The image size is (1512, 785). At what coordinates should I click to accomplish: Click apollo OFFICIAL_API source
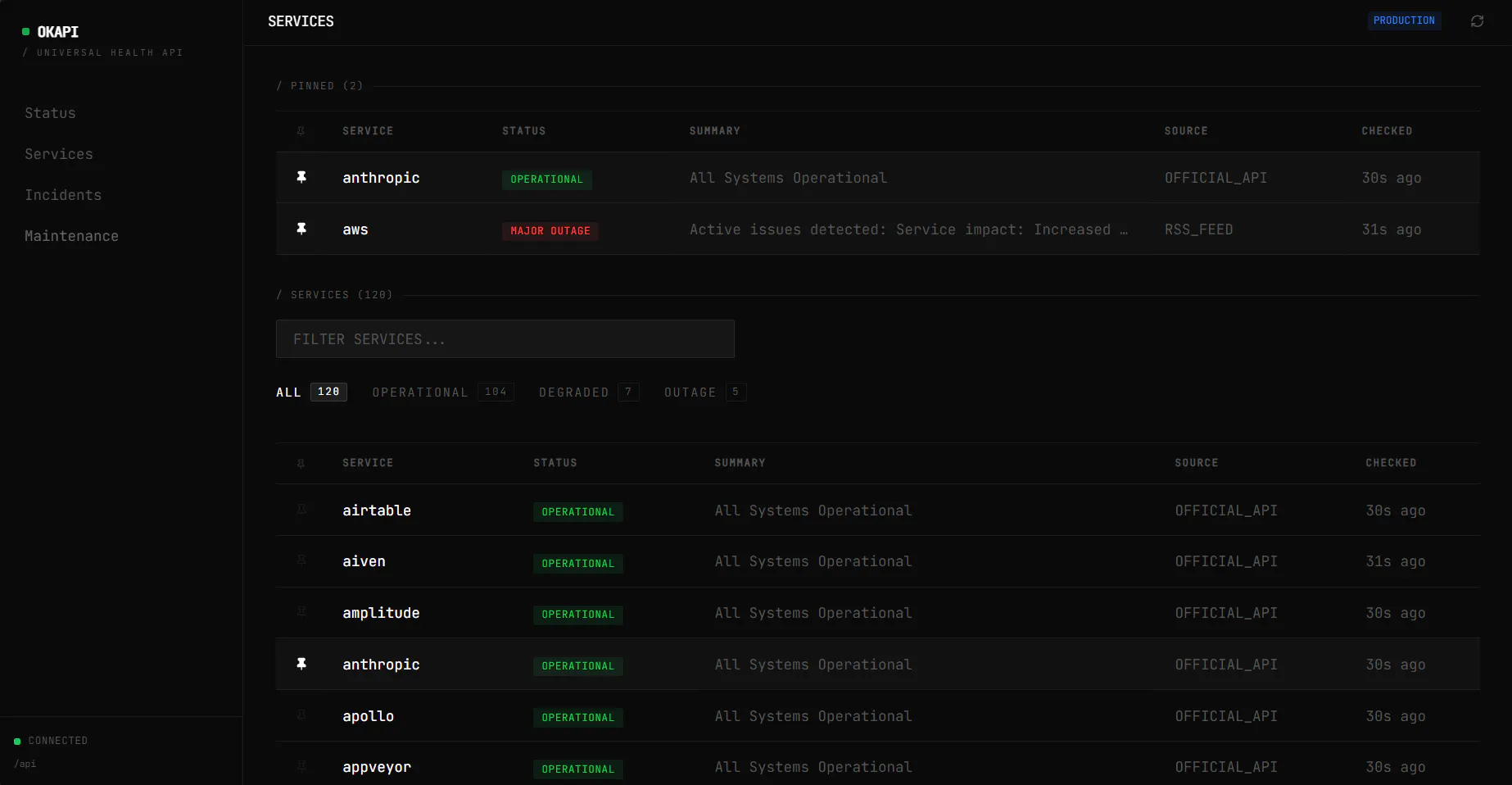[1226, 716]
